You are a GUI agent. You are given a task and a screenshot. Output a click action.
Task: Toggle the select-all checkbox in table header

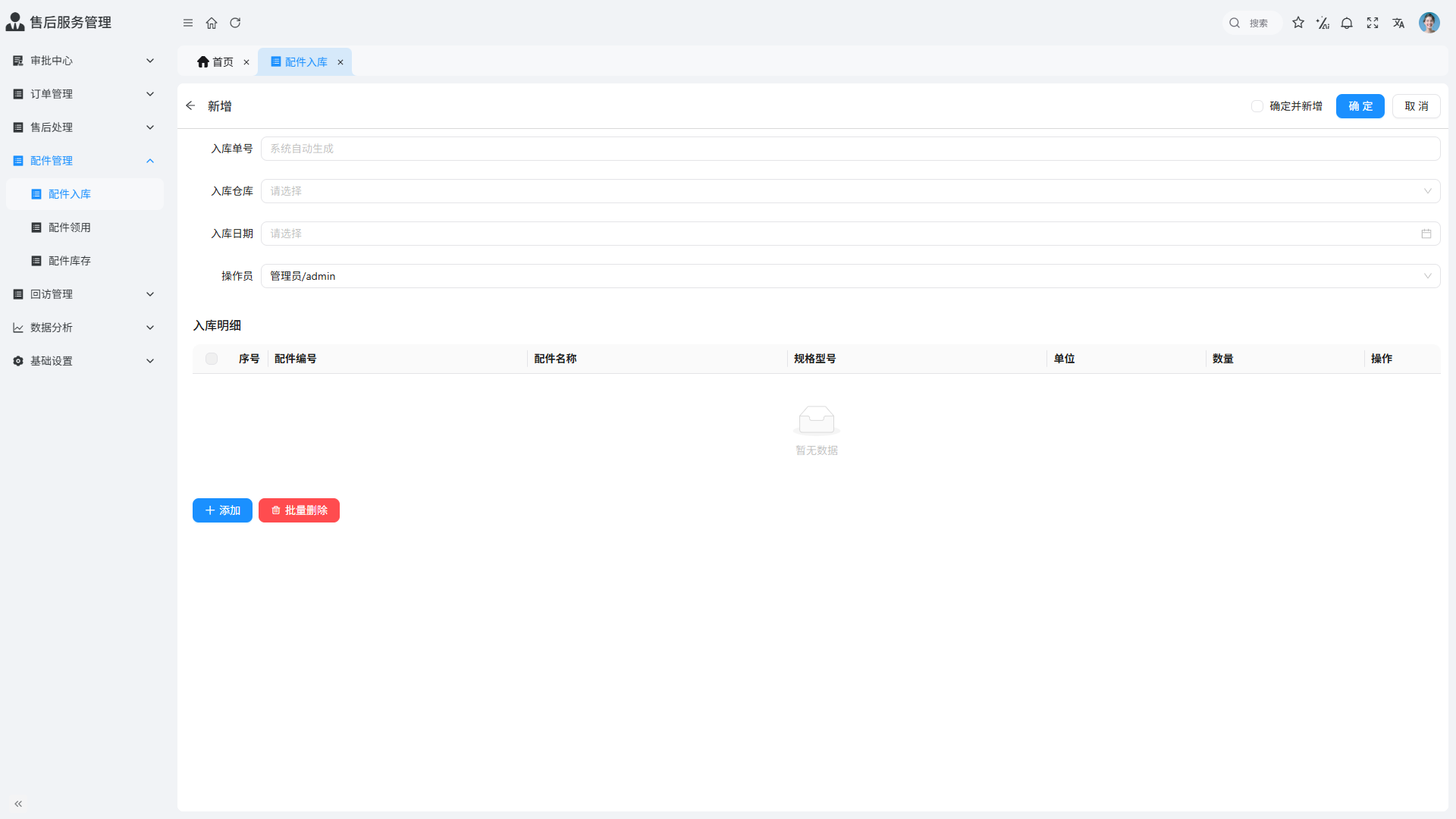click(212, 359)
